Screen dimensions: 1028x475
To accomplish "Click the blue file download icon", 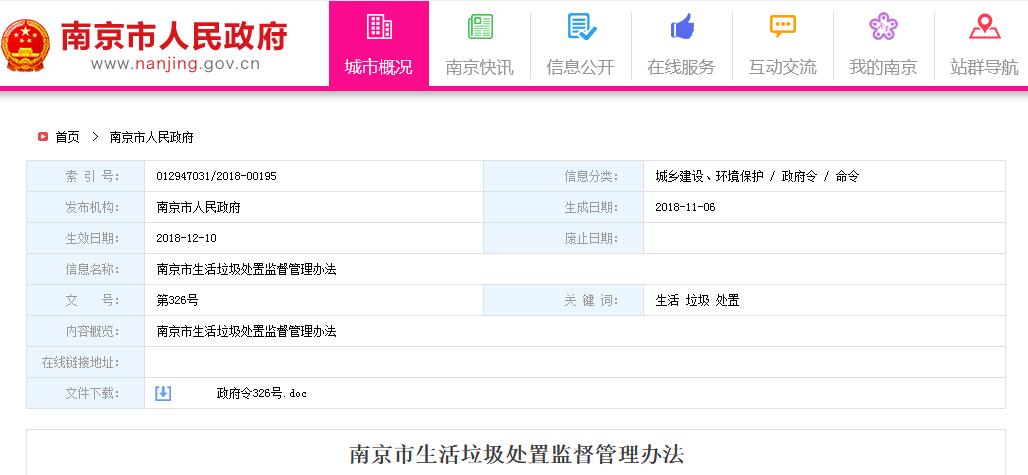I will tap(163, 393).
